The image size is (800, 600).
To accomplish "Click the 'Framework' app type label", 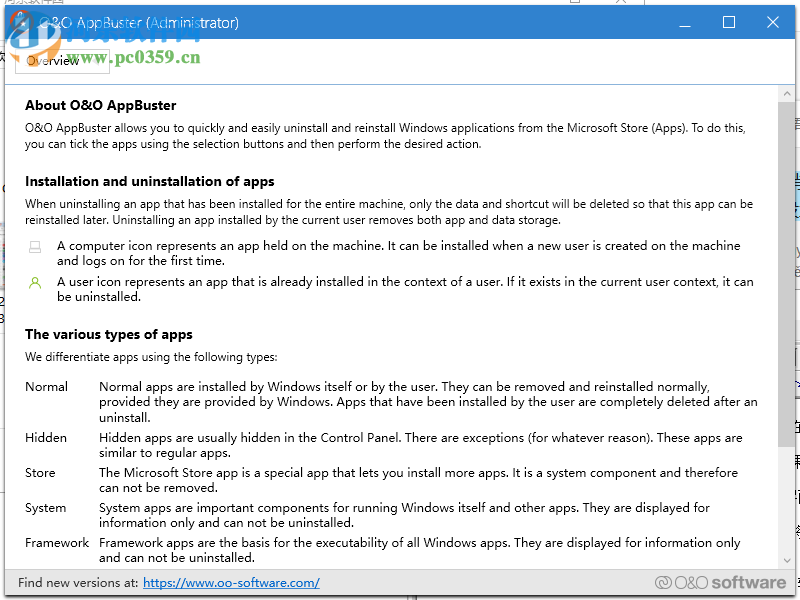I will (57, 542).
